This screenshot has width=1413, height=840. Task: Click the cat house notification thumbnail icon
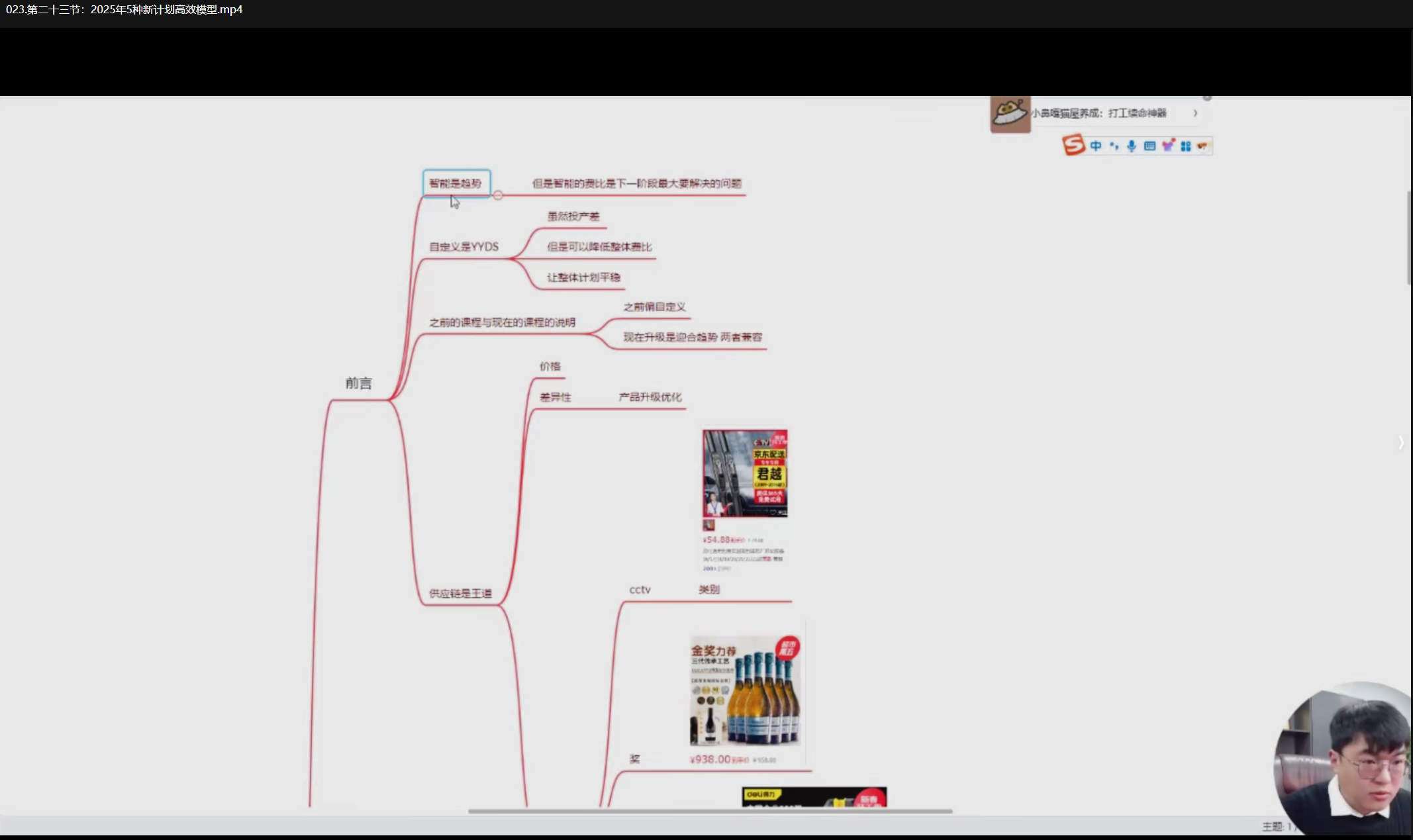(x=1010, y=114)
